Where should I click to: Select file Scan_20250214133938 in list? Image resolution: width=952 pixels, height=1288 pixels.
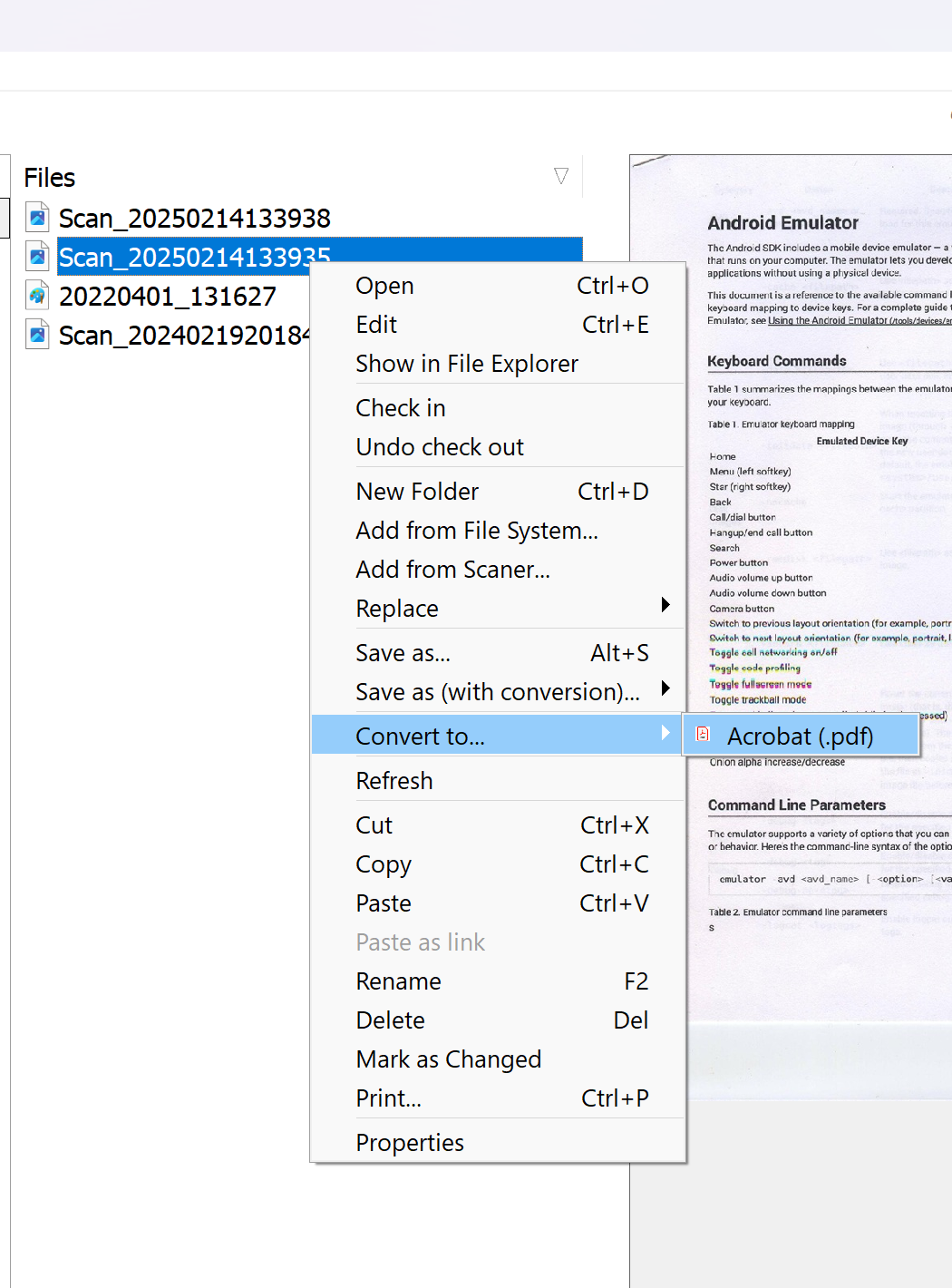click(x=195, y=219)
